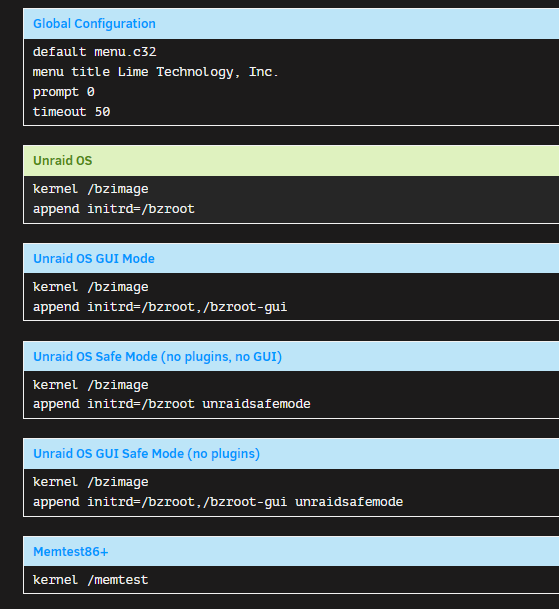The height and width of the screenshot is (609, 559).
Task: Click 'append initrd=/bzroot' under Unraid OS
Action: [x=113, y=209]
